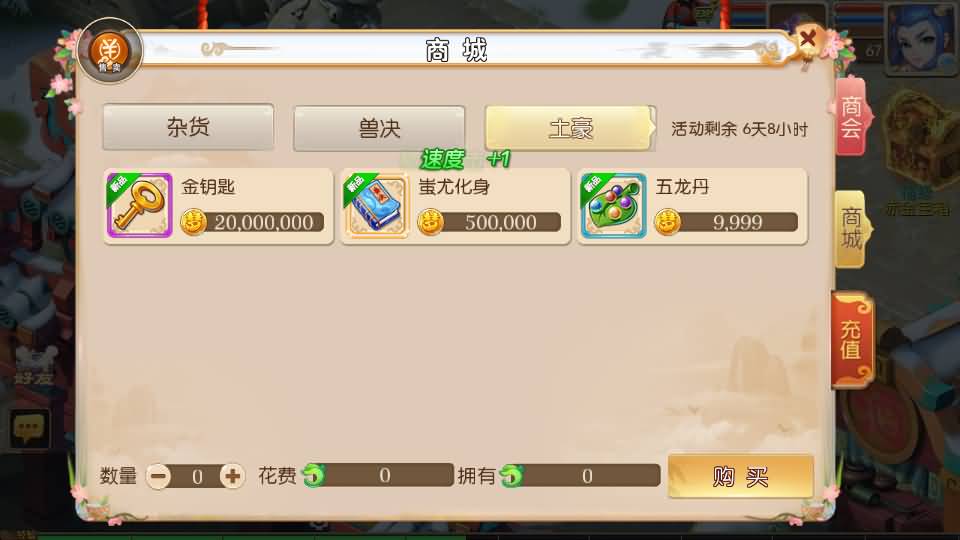
Task: Select the 蚩尤化身 blue book icon
Action: (x=377, y=205)
